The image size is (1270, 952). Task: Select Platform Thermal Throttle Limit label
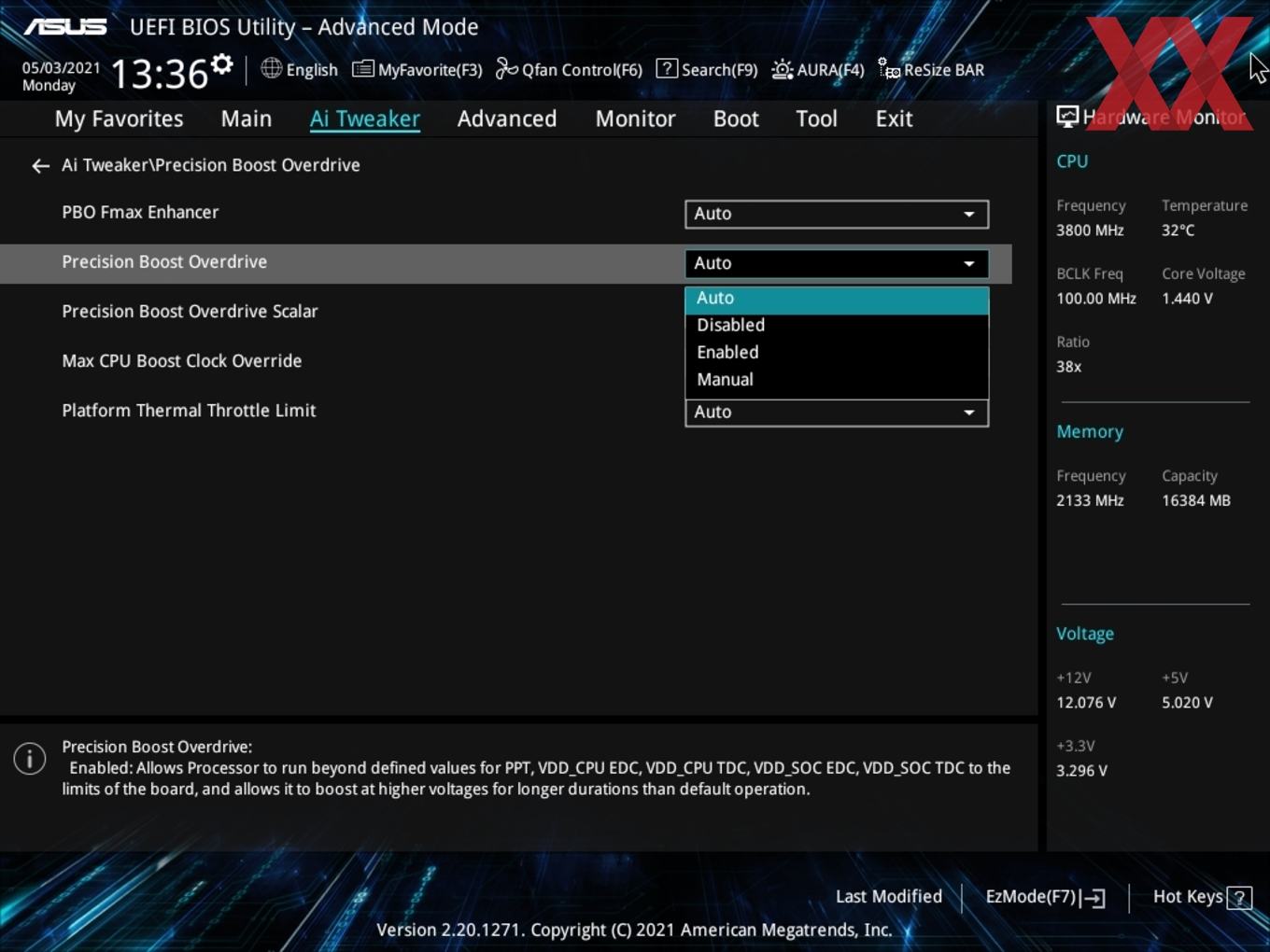click(189, 411)
